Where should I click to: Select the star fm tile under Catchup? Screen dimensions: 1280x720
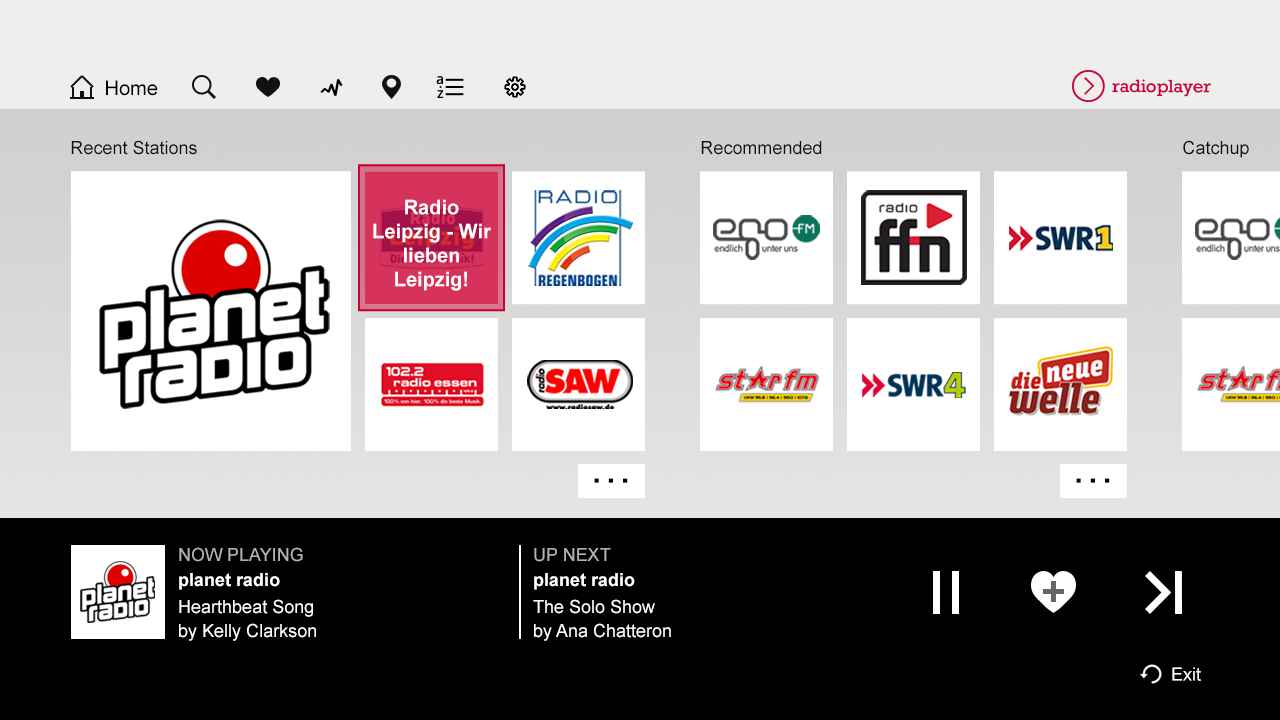[1231, 385]
